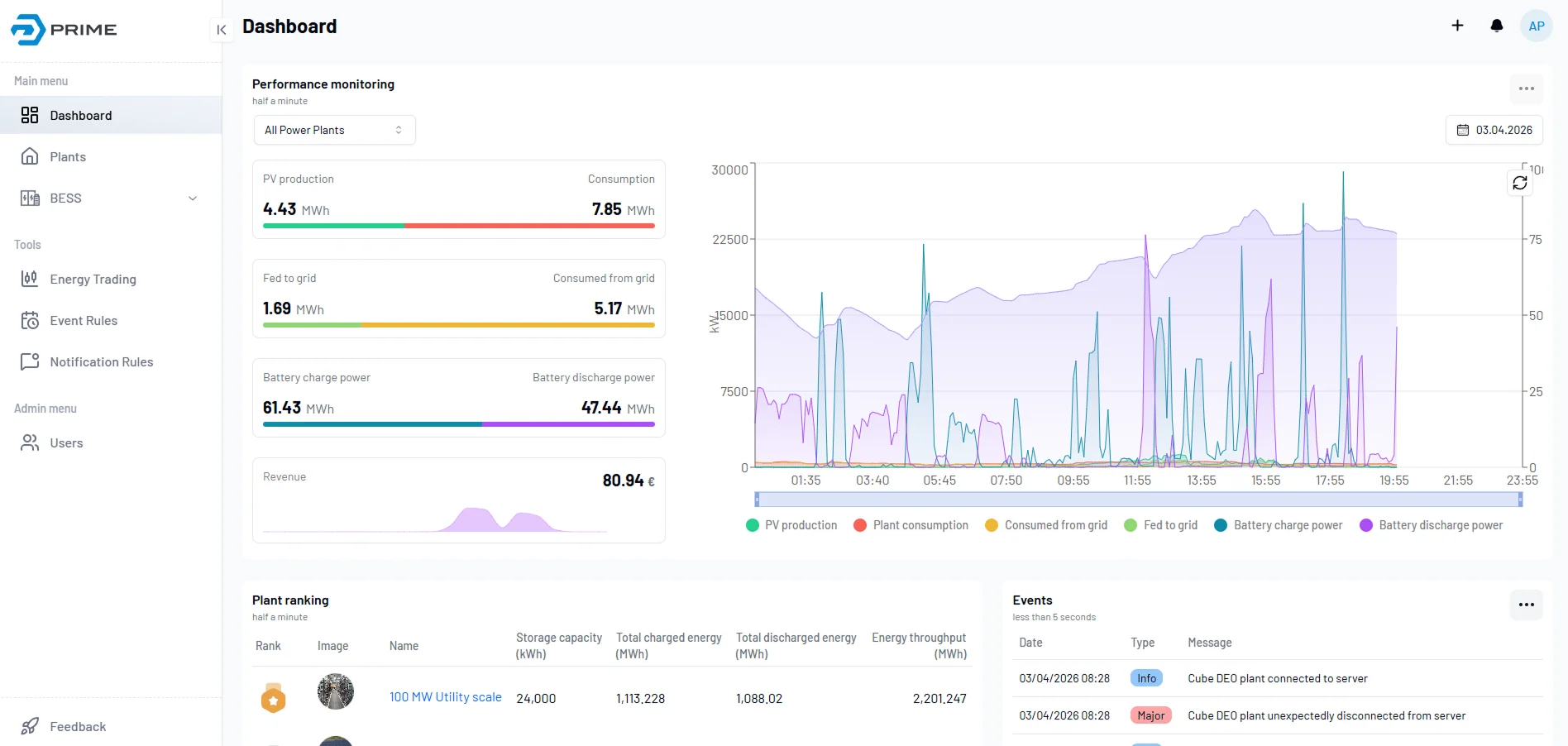Select Dashboard in the main menu
The image size is (1568, 746).
pos(80,115)
